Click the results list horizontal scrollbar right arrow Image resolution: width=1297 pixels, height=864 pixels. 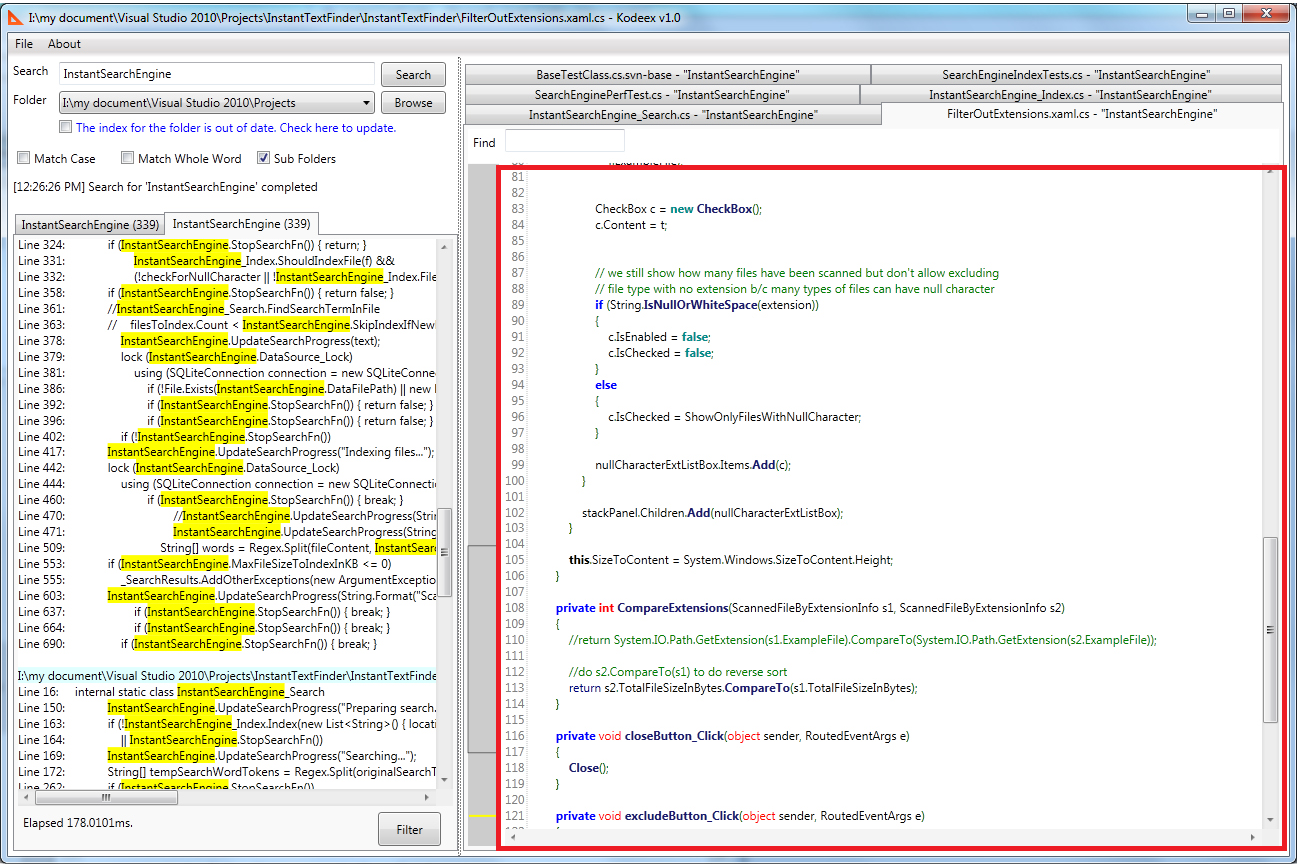(429, 798)
